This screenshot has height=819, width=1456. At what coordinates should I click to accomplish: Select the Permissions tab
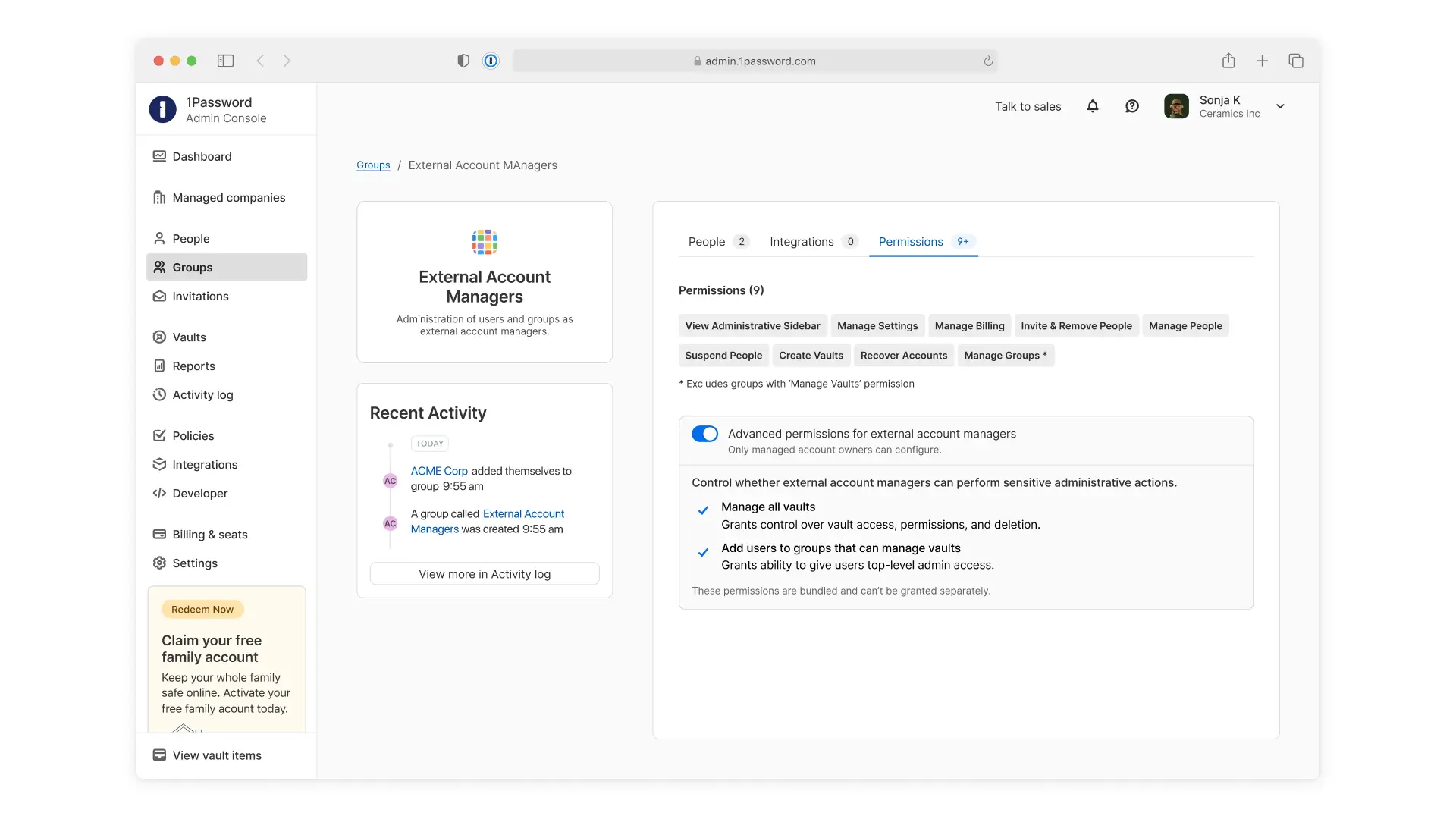(924, 241)
